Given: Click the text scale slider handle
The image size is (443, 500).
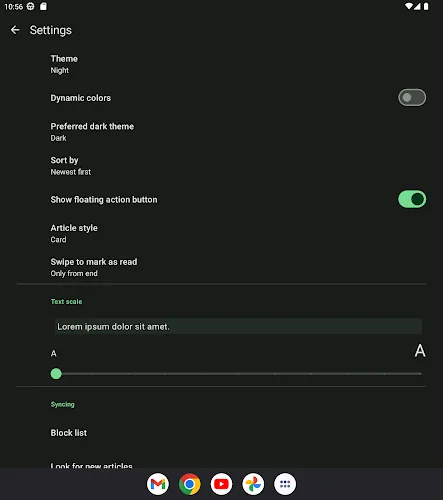Looking at the screenshot, I should pyautogui.click(x=56, y=374).
